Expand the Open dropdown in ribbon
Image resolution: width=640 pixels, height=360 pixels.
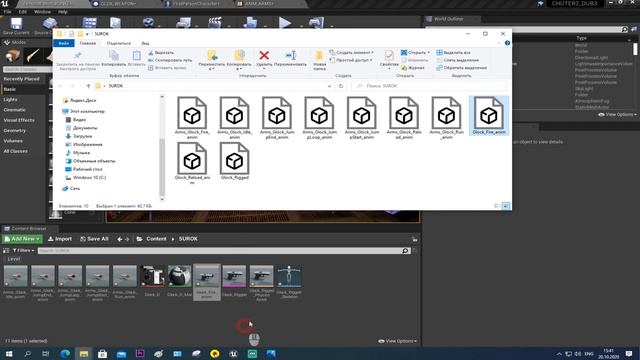[x=415, y=53]
